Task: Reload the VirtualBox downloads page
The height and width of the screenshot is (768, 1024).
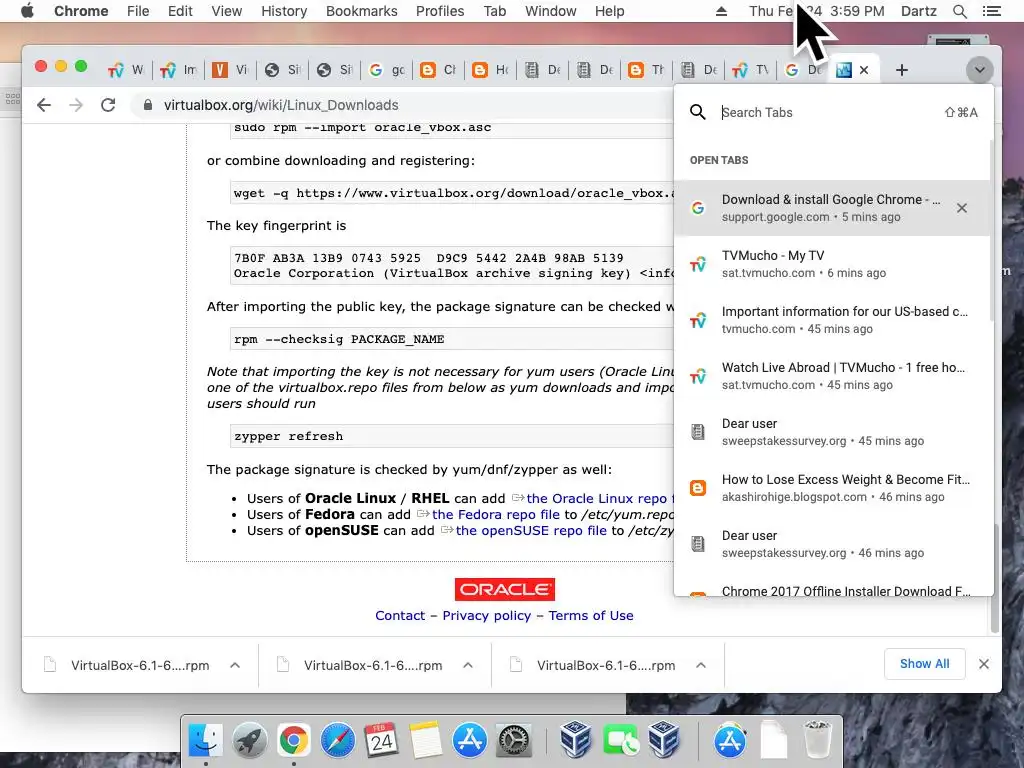Action: pyautogui.click(x=108, y=105)
